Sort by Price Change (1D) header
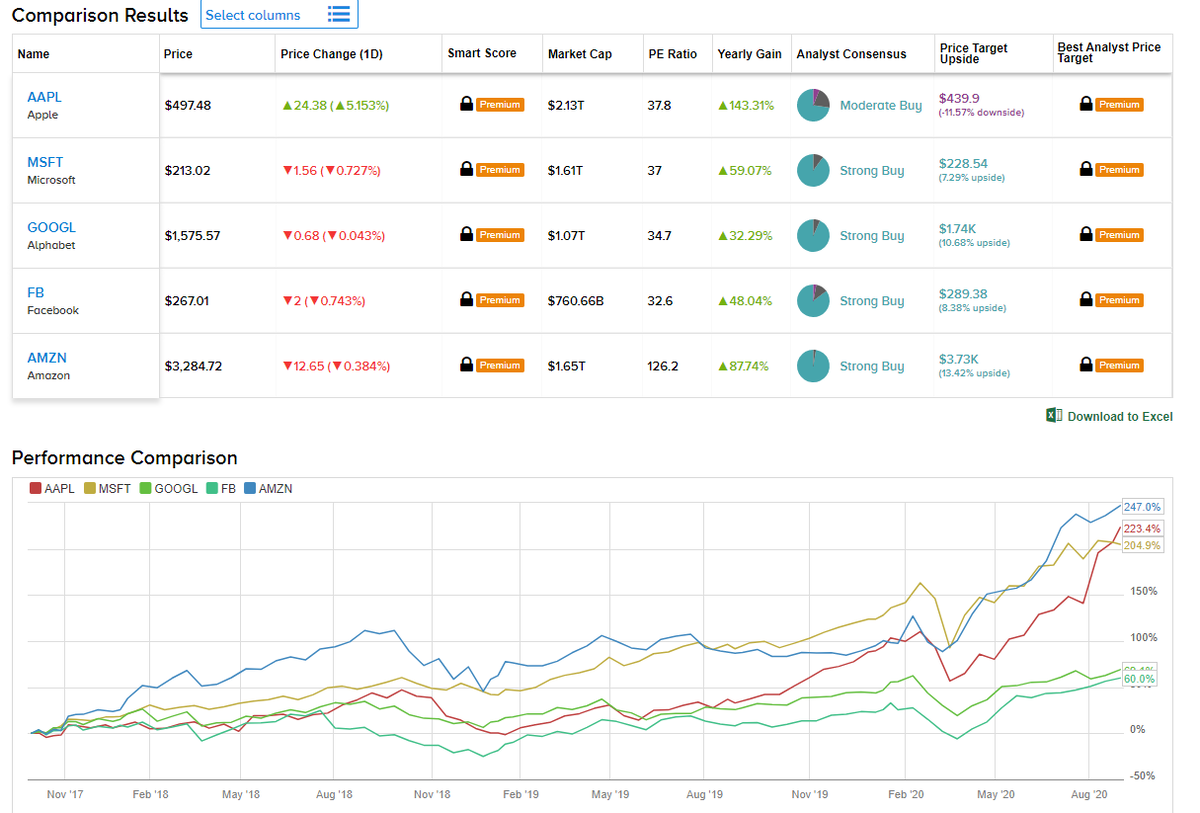 pyautogui.click(x=331, y=54)
